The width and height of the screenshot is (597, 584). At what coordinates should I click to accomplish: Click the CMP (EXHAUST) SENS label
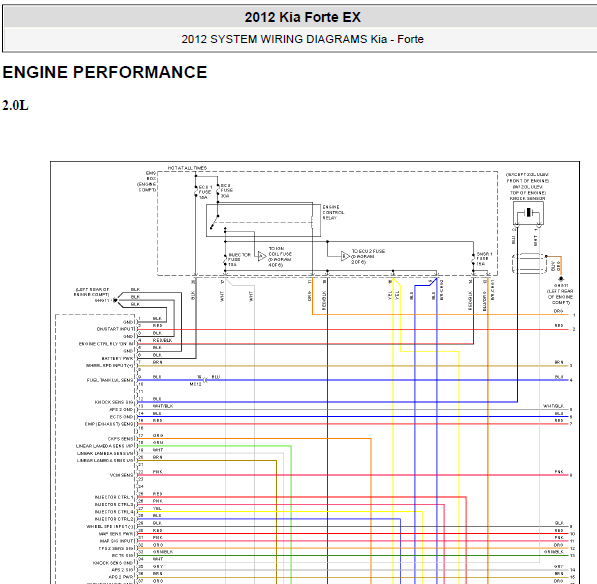(x=109, y=424)
